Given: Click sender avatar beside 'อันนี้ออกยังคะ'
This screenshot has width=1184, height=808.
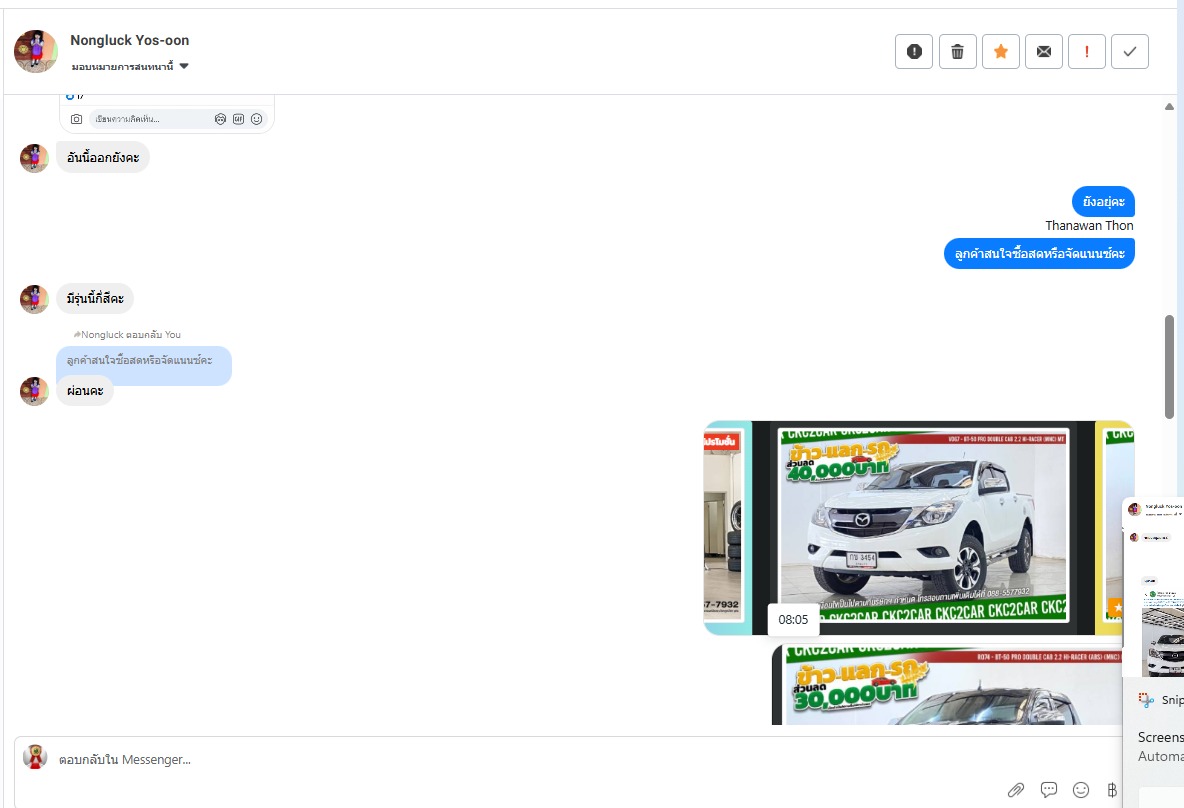Looking at the screenshot, I should pyautogui.click(x=34, y=158).
